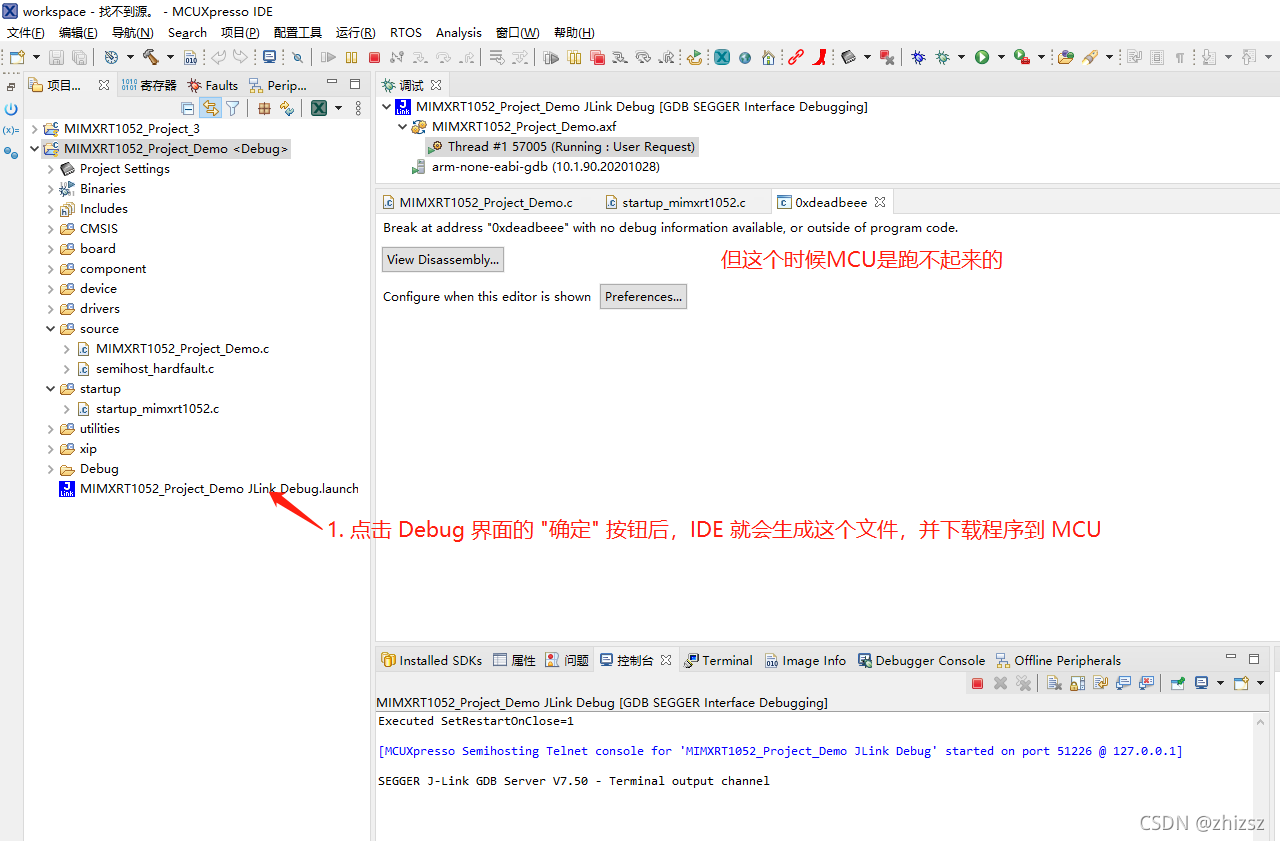Image resolution: width=1280 pixels, height=841 pixels.
Task: Click View Disassembly... button
Action: tap(443, 260)
